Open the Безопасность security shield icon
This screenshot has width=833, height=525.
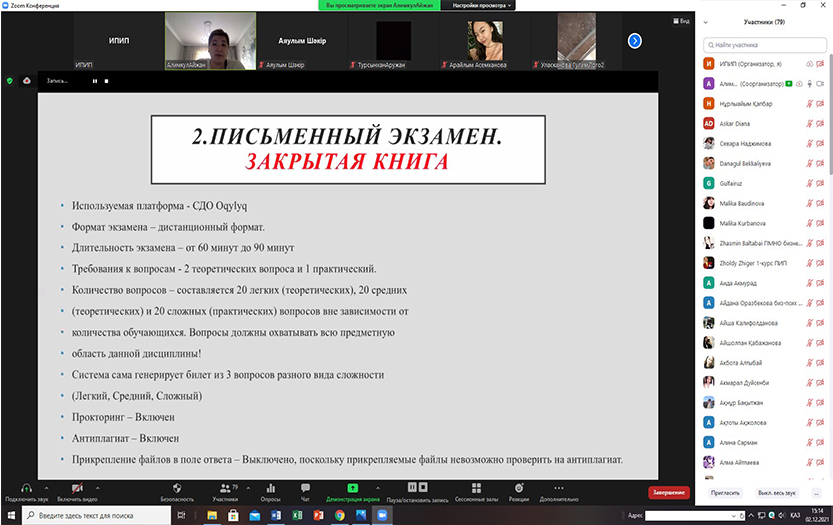[177, 487]
